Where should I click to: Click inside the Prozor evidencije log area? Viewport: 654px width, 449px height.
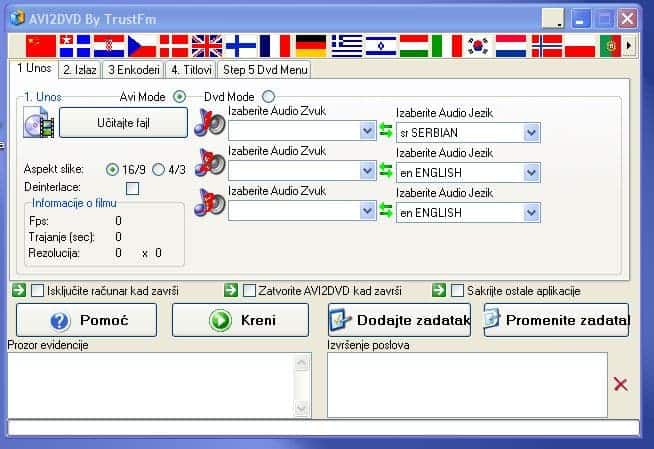(151, 384)
